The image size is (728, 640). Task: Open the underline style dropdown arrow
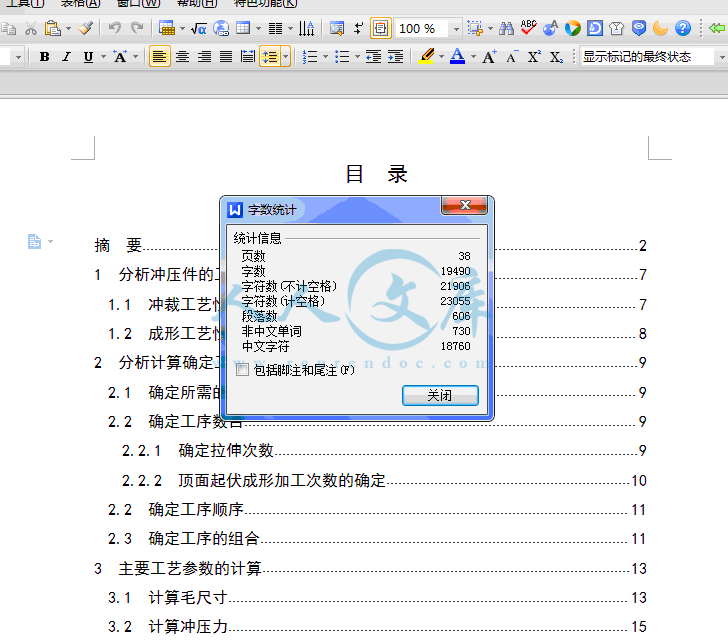click(104, 57)
